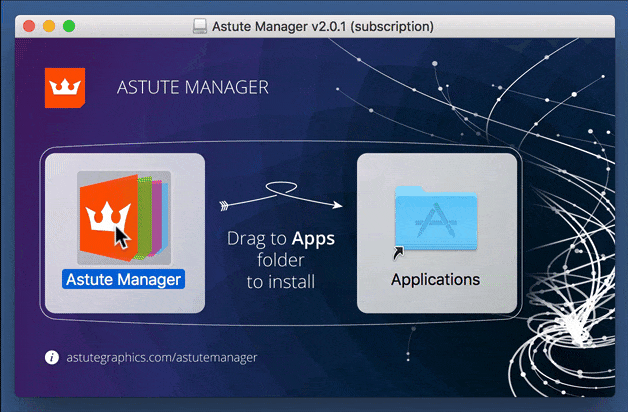
Task: Click the looped arrow graphic
Action: click(281, 194)
